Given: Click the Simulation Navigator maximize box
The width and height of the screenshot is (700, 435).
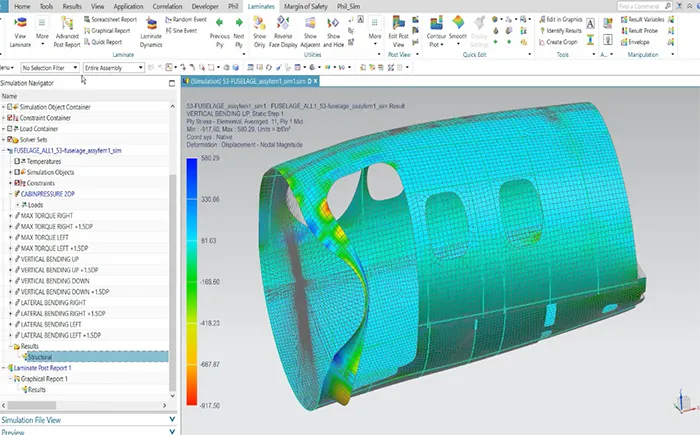Looking at the screenshot, I should pyautogui.click(x=172, y=83).
